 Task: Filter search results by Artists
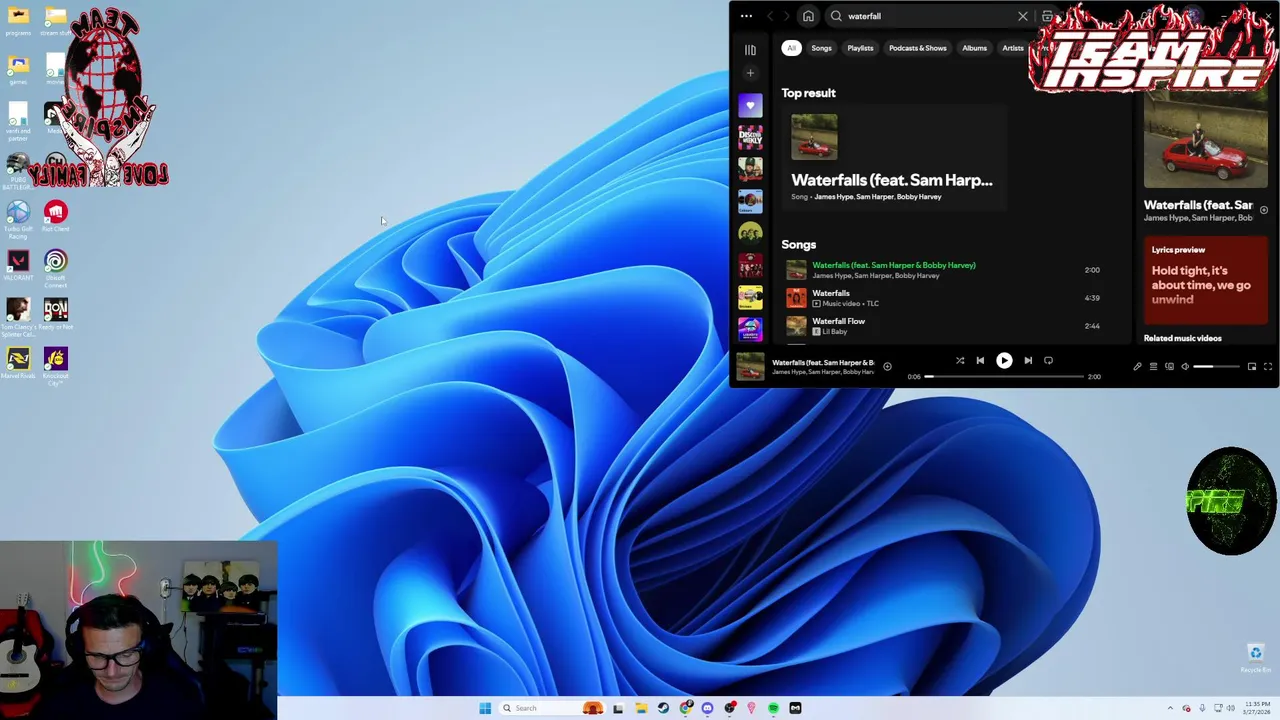1013,48
